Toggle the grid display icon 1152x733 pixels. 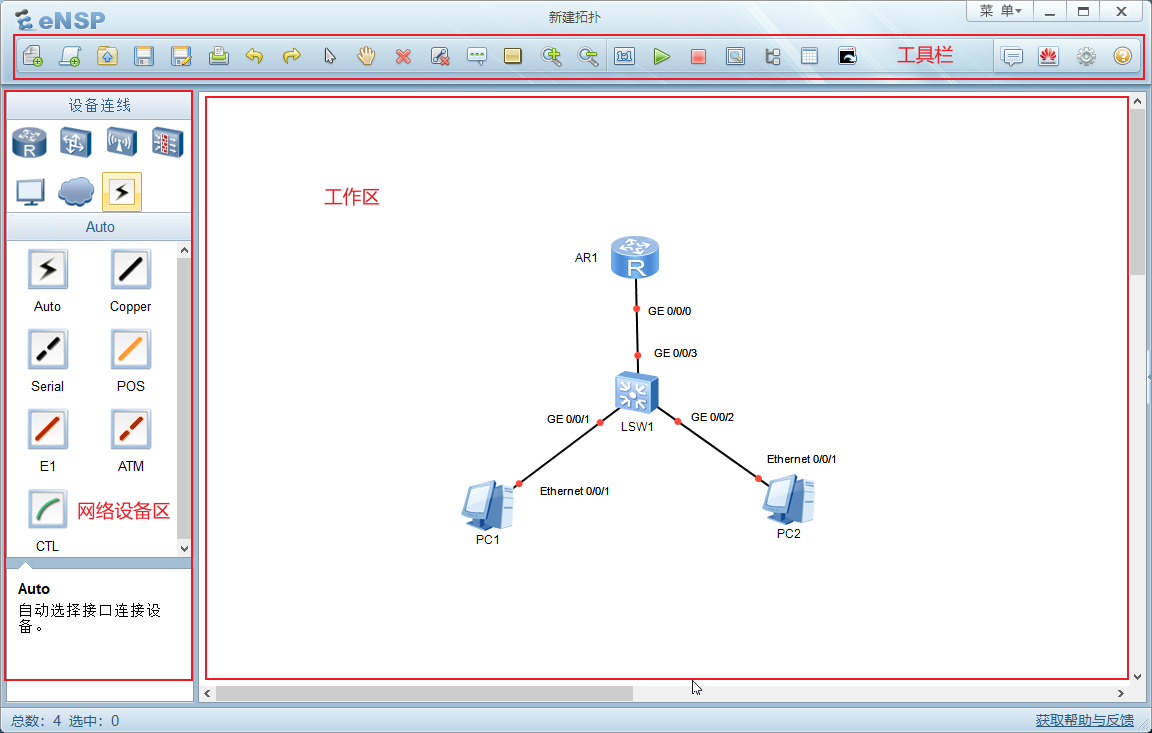[810, 56]
